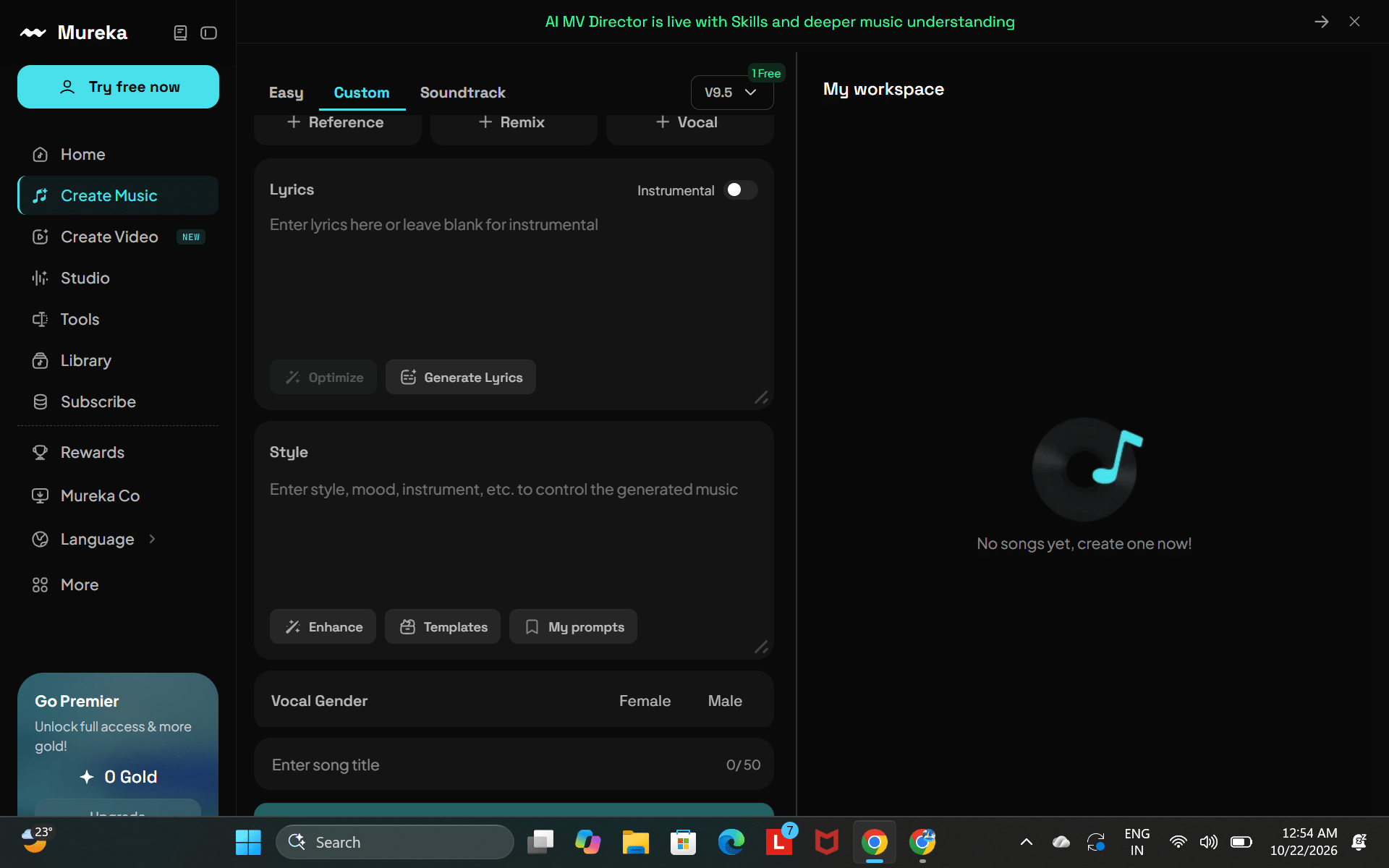Click Generate Lyrics button

[461, 377]
